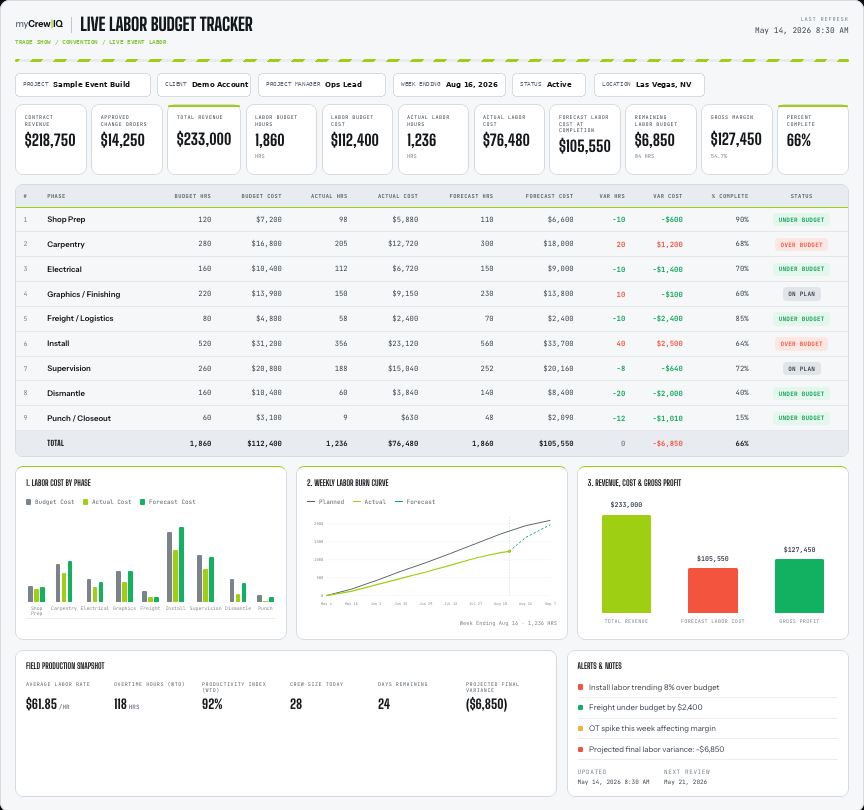
Task: Select the Supervision phase name
Action: click(x=69, y=368)
